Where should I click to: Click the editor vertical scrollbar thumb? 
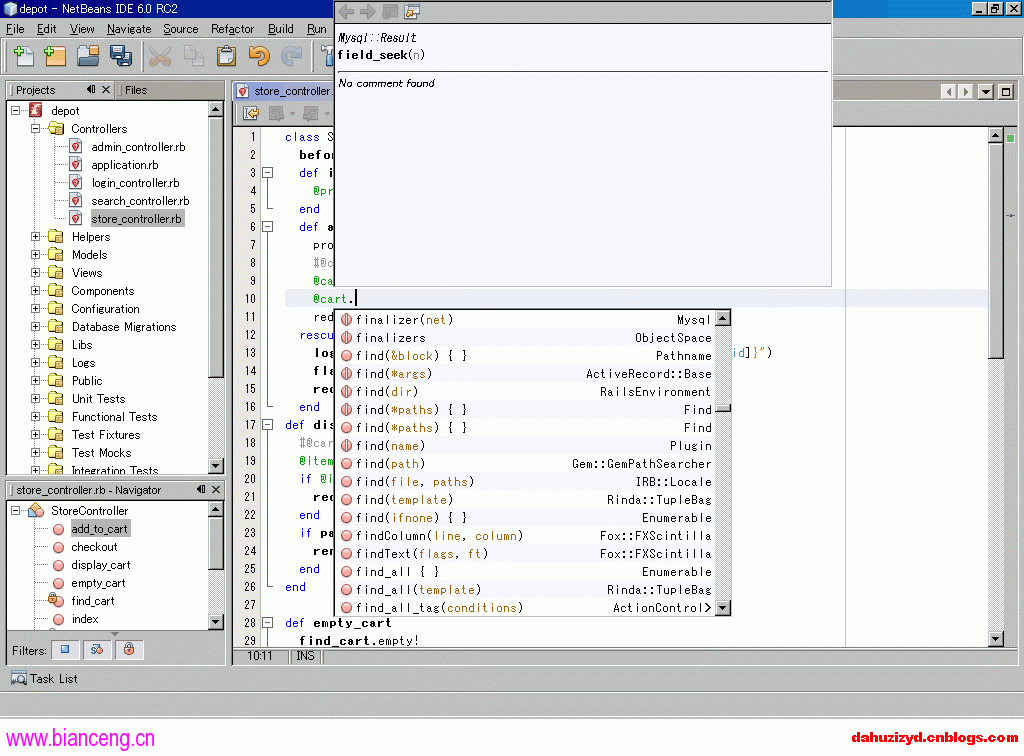996,251
